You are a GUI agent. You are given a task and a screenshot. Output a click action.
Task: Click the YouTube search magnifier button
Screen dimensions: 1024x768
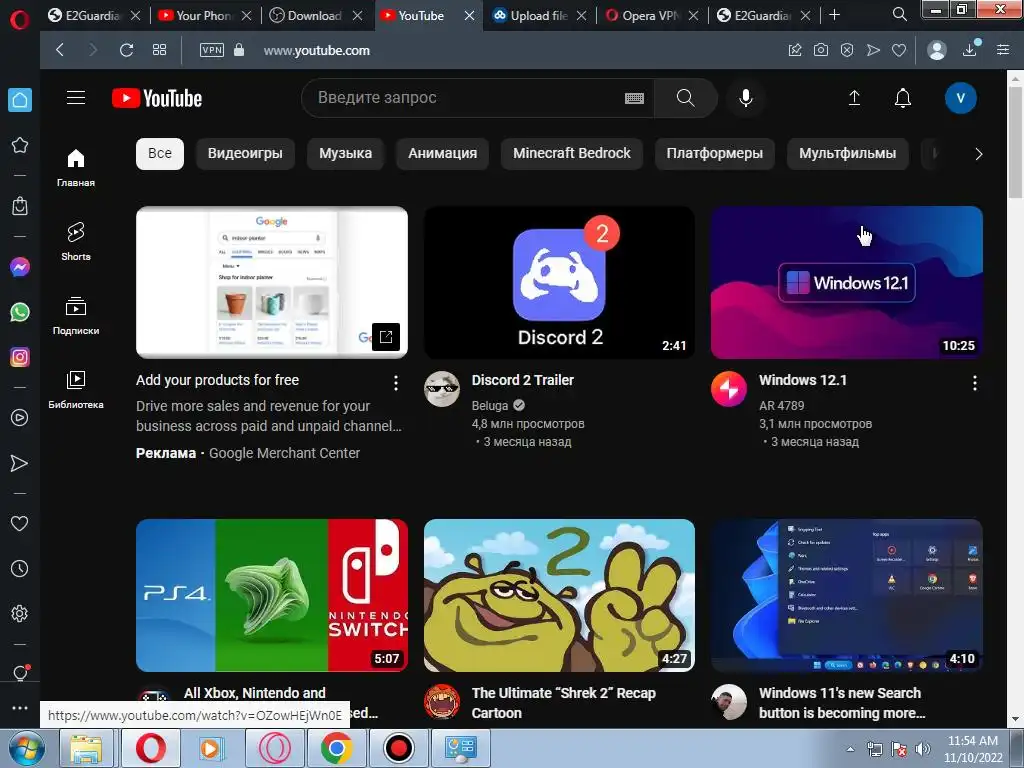[x=685, y=98]
